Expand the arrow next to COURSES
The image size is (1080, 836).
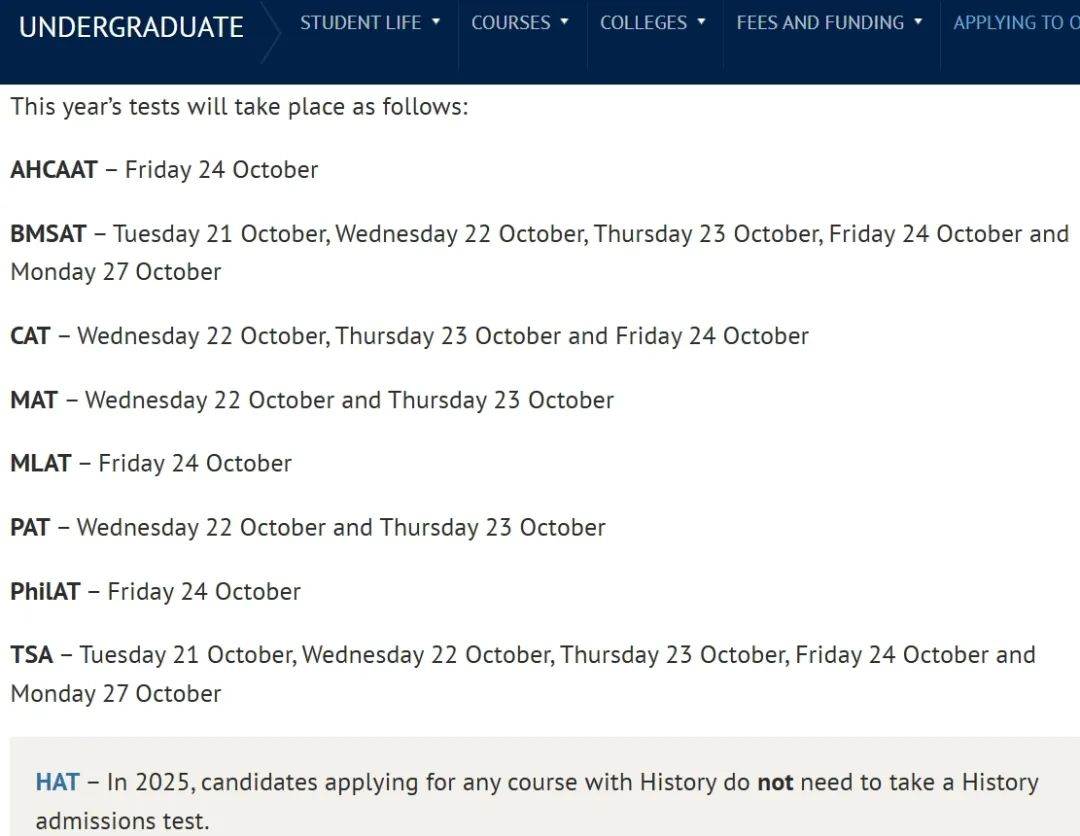[565, 22]
